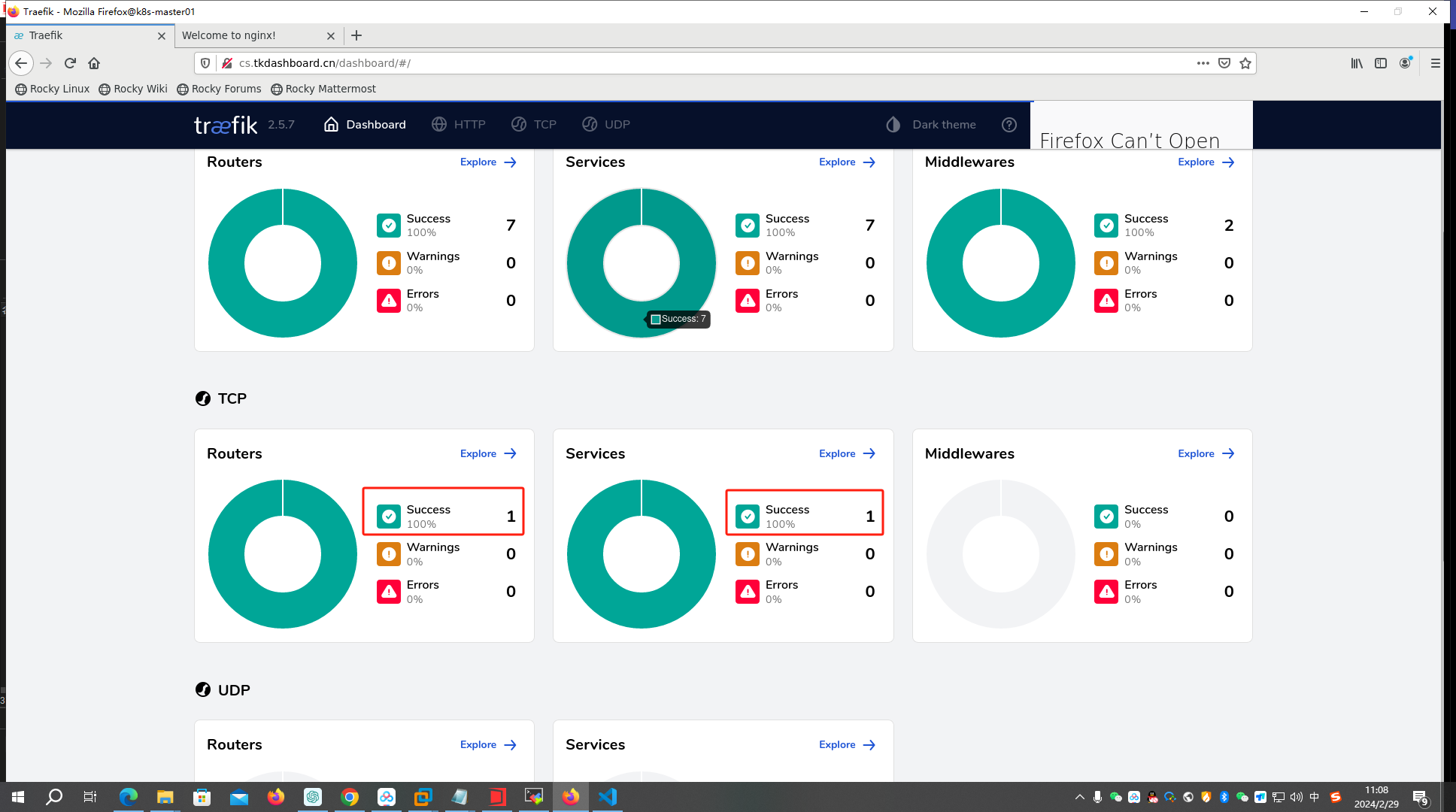This screenshot has height=812, width=1456.
Task: Open the Rocky Mattermost bookmark
Action: (x=323, y=89)
